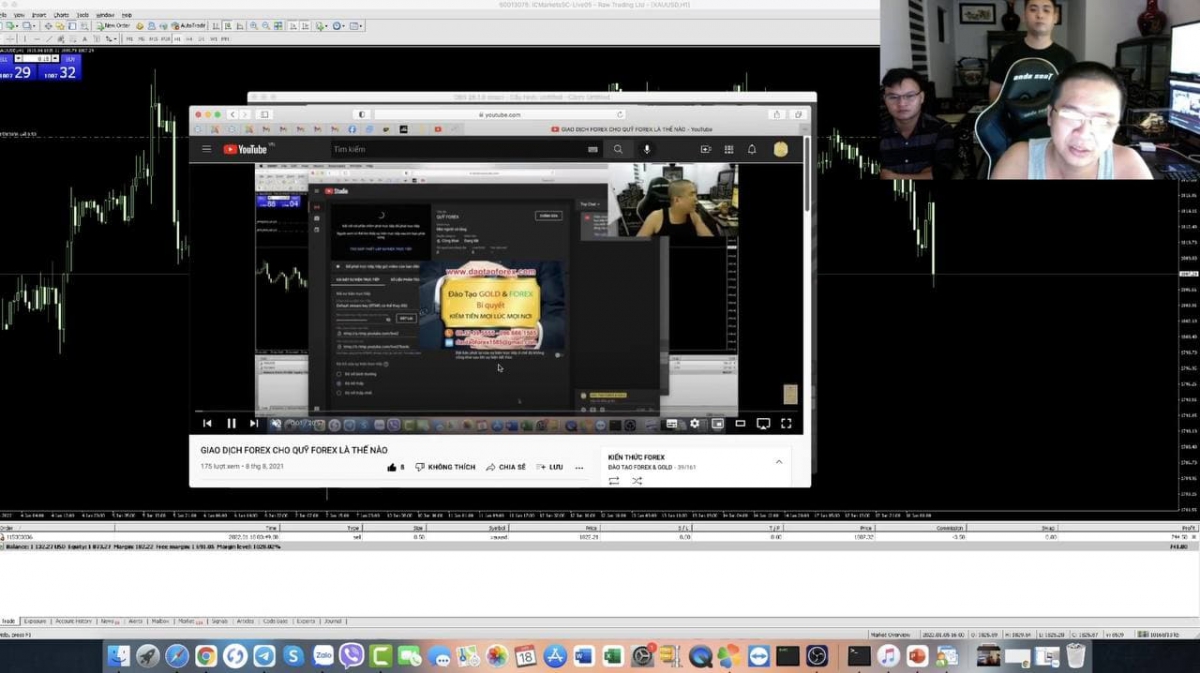The image size is (1200, 673).
Task: Pause the YouTube video
Action: [231, 423]
